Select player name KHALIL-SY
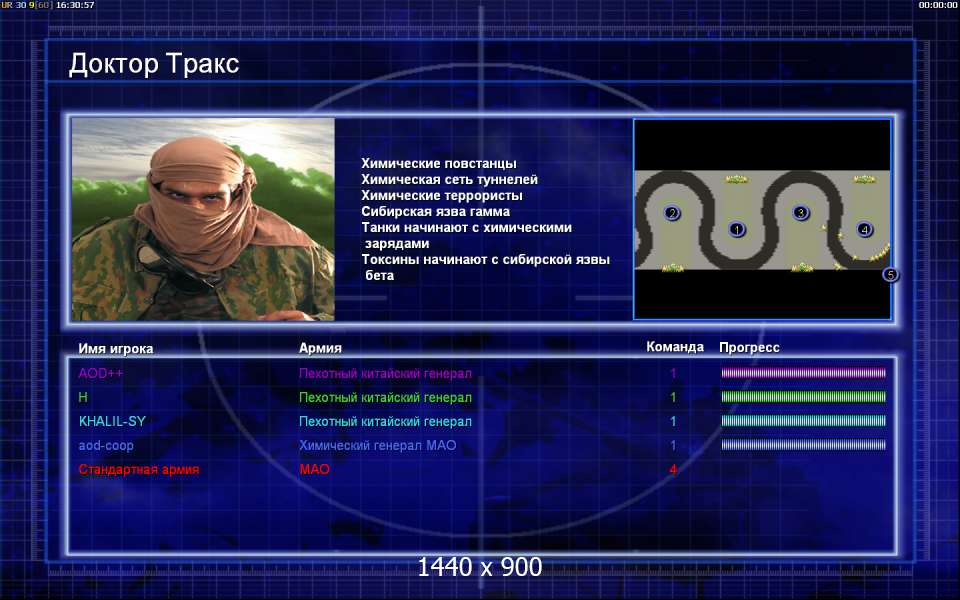This screenshot has height=600, width=960. [x=112, y=421]
